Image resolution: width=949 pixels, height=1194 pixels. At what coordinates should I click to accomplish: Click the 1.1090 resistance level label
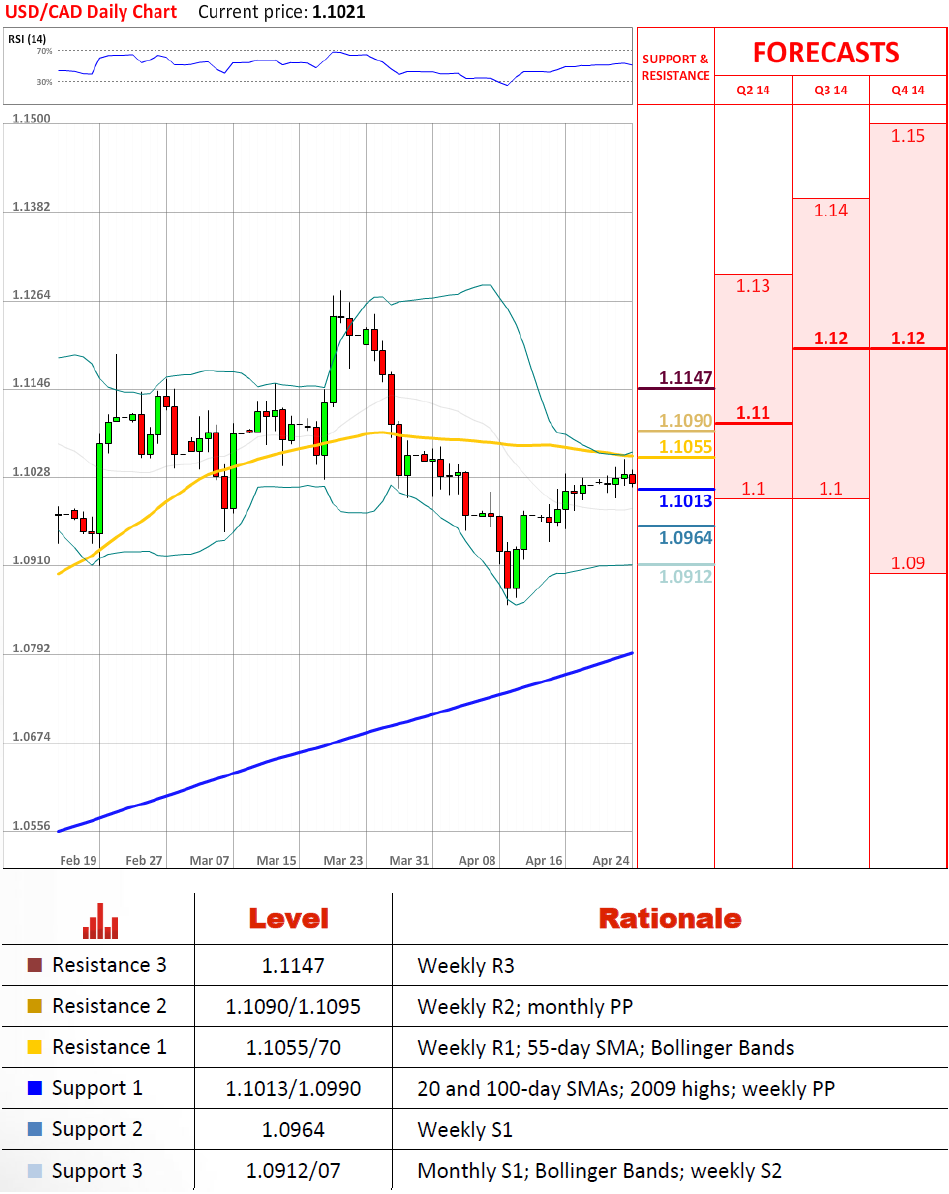point(685,420)
